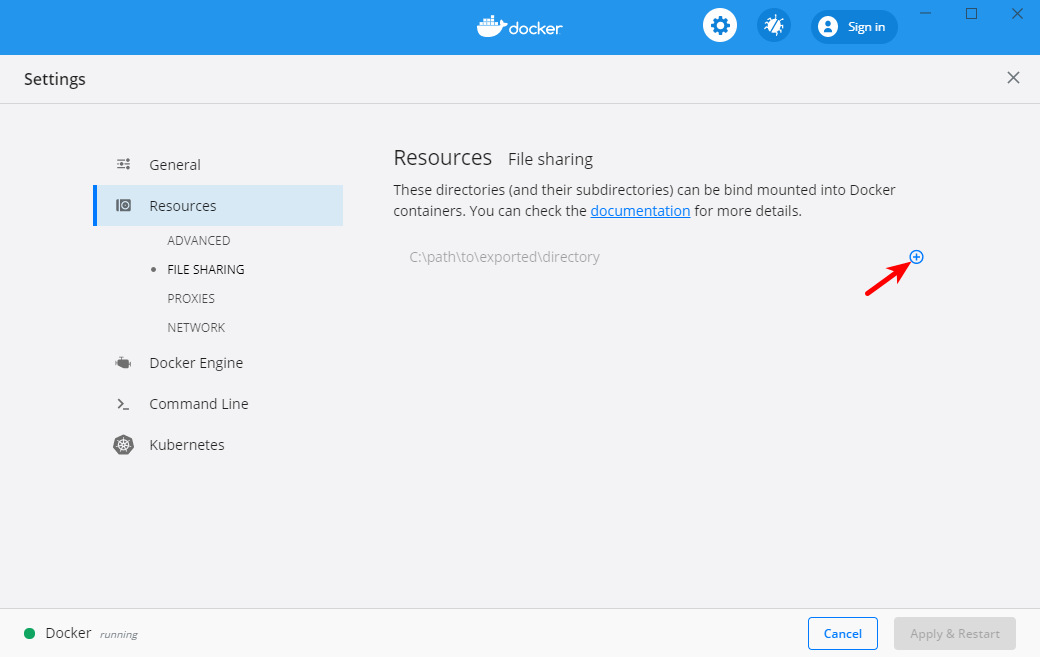Click the Docker whale logo in the header

pyautogui.click(x=519, y=26)
